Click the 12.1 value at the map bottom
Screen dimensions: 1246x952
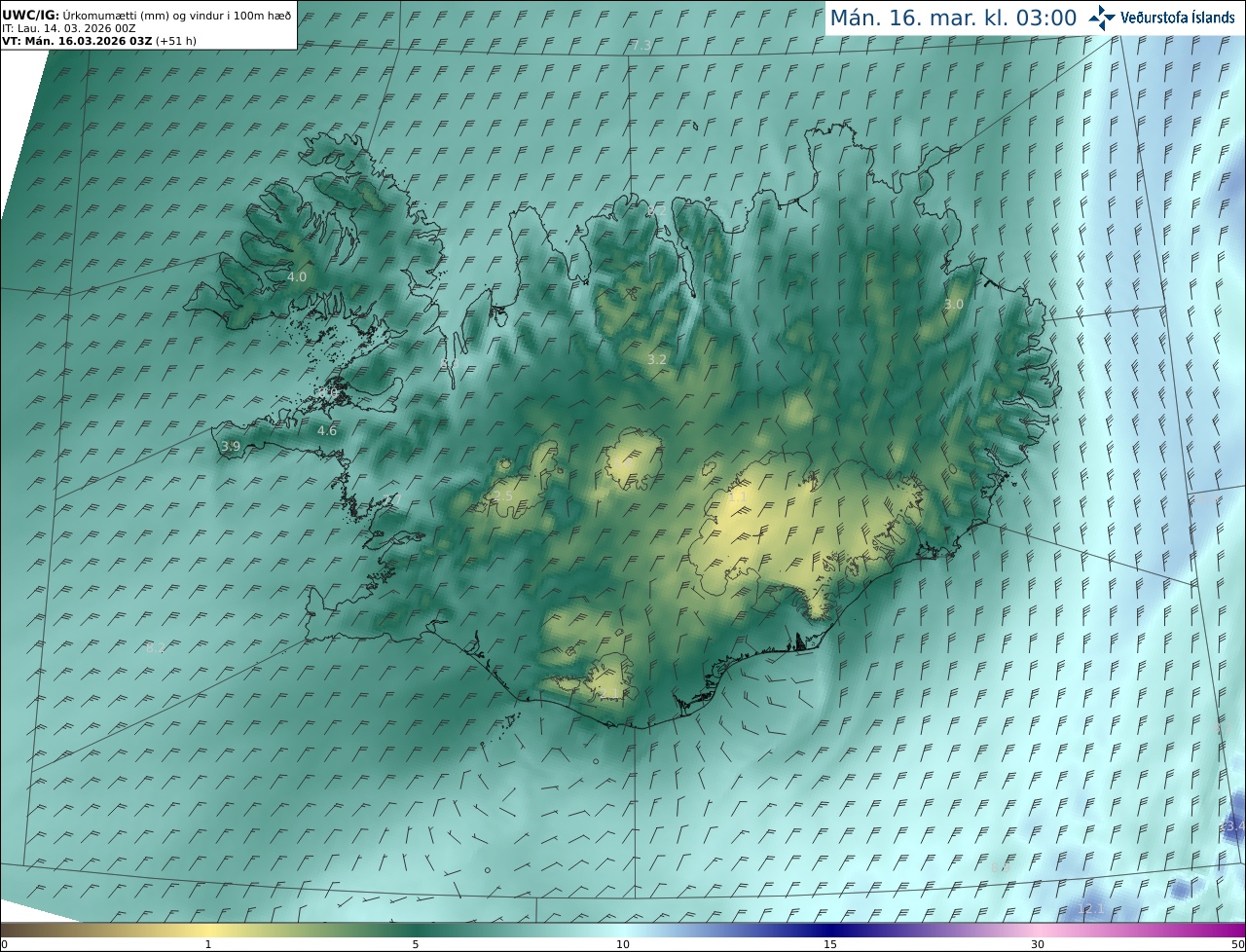[1092, 908]
